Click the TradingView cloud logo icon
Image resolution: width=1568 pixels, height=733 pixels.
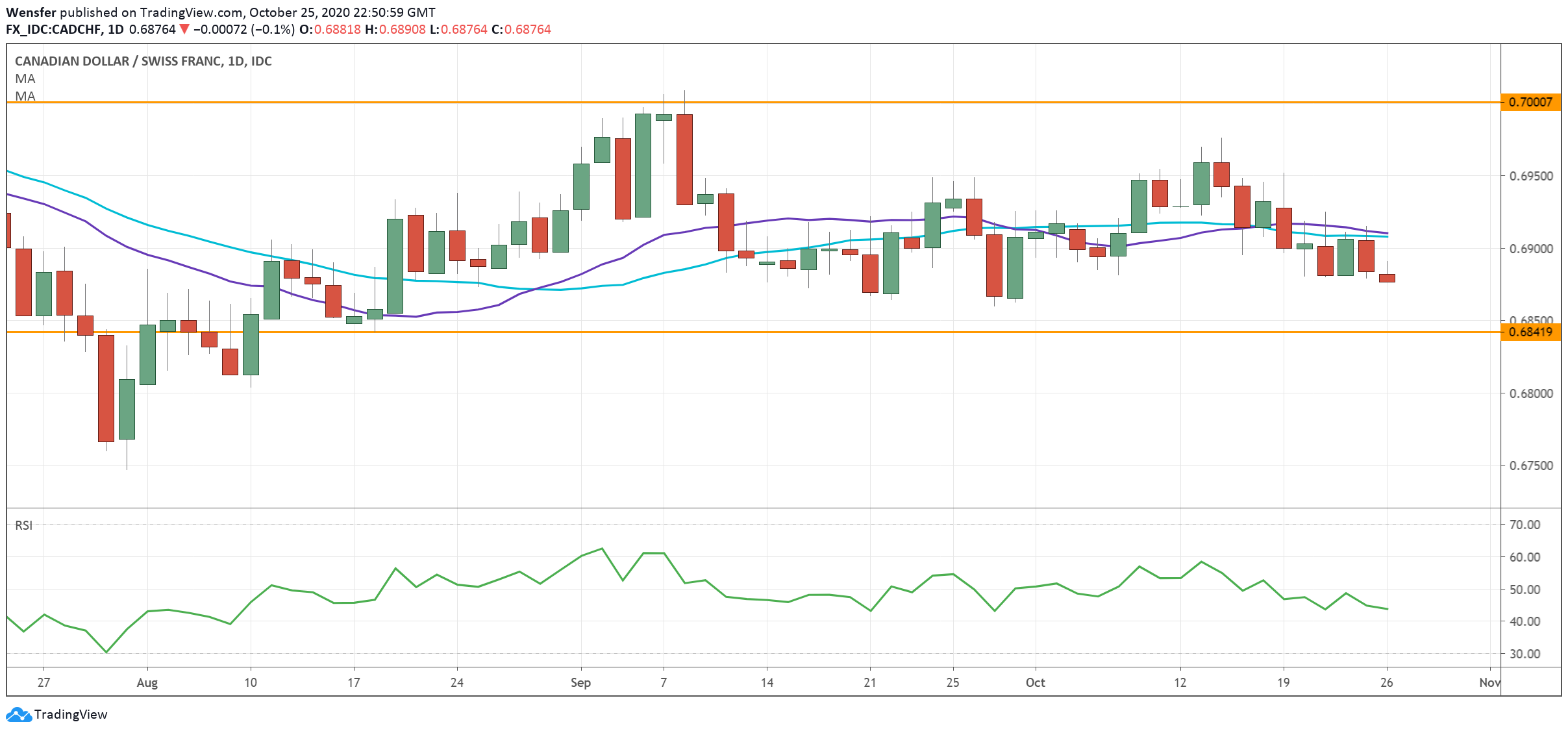pyautogui.click(x=18, y=715)
